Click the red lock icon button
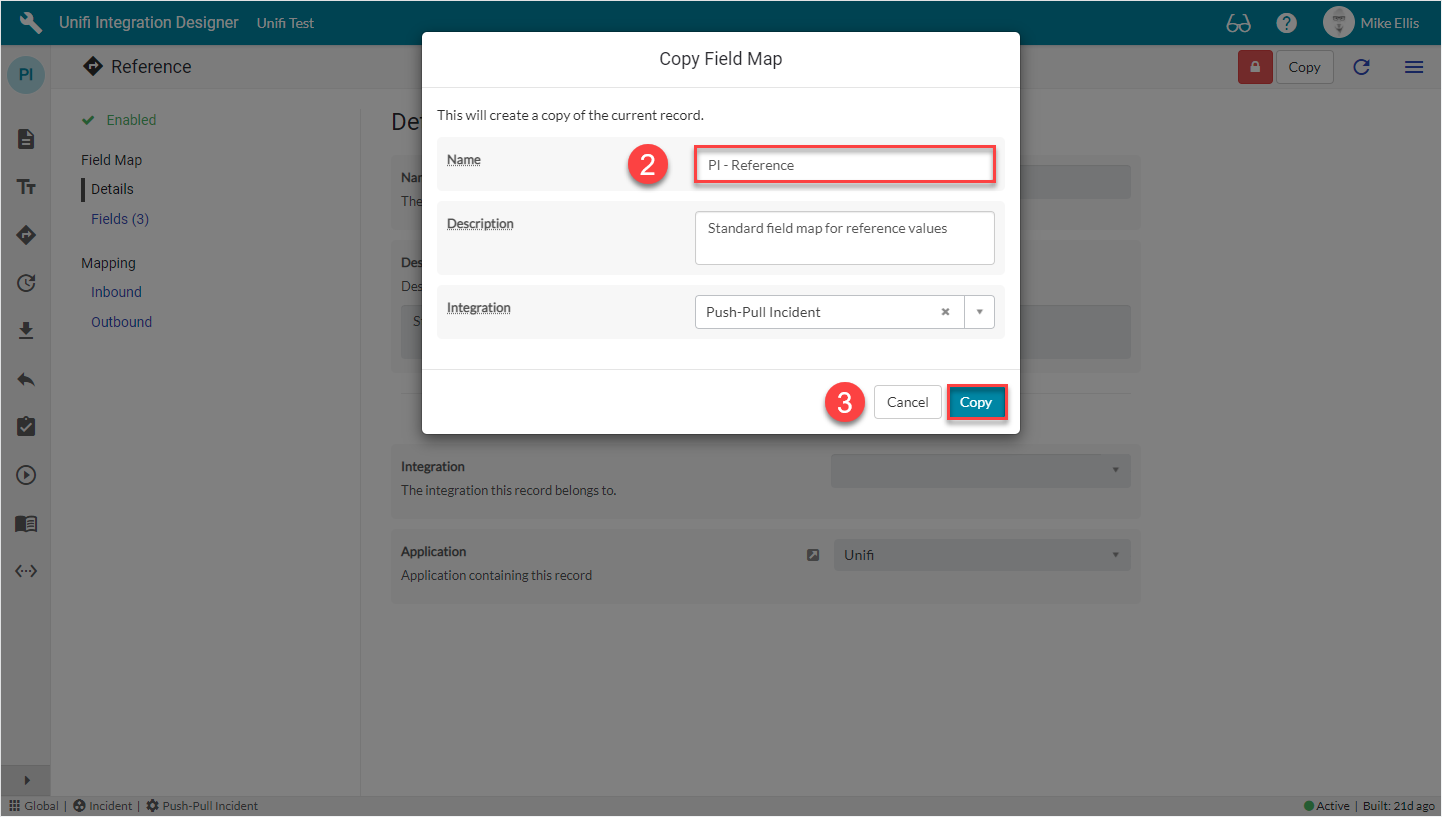 coord(1254,67)
